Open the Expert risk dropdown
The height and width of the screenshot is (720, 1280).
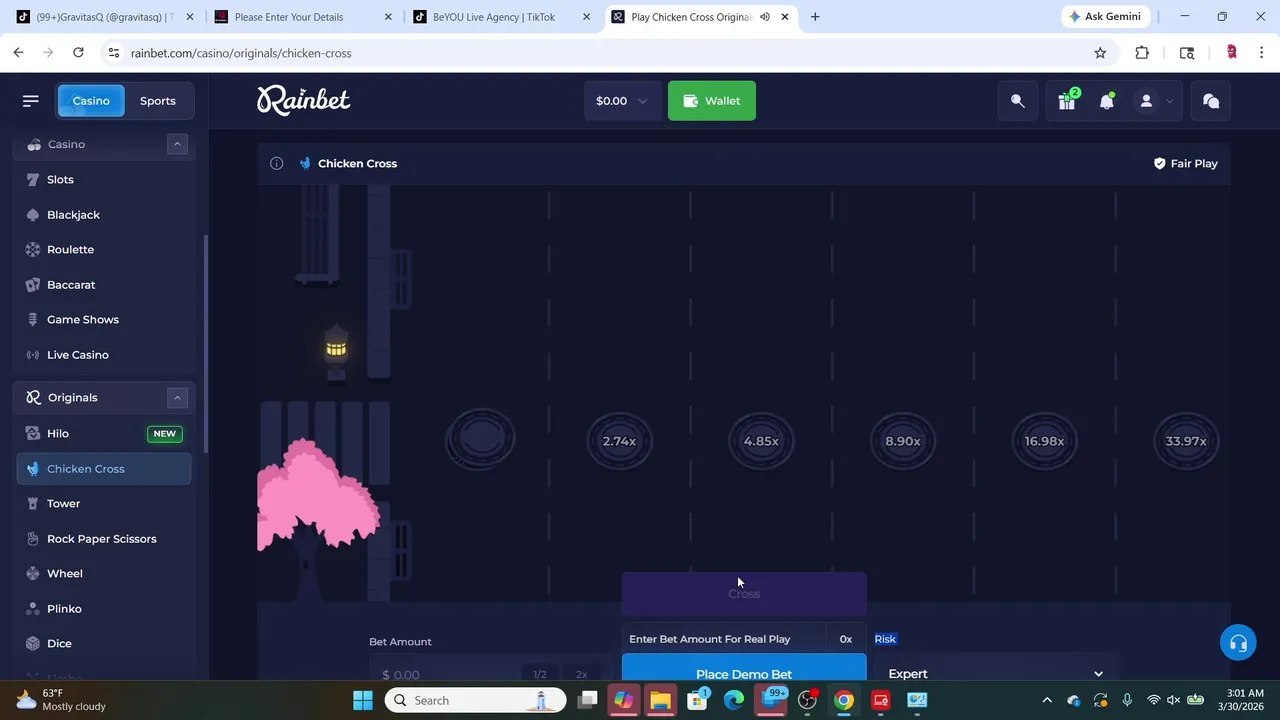click(996, 673)
